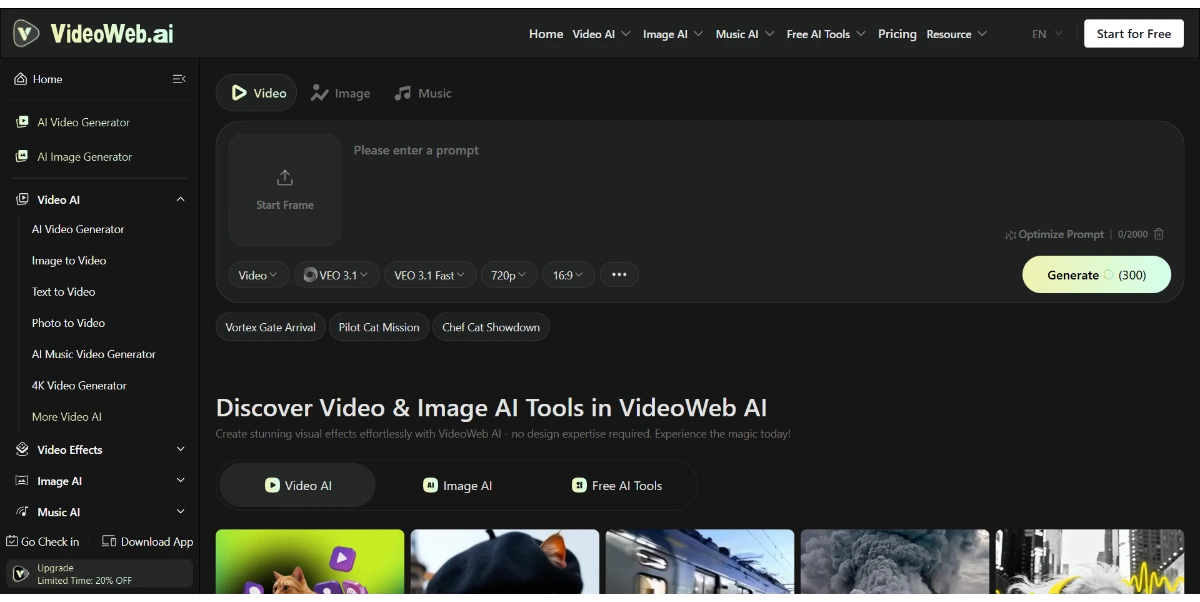The height and width of the screenshot is (602, 1200).
Task: Open the Resource dropdown menu
Action: [956, 34]
